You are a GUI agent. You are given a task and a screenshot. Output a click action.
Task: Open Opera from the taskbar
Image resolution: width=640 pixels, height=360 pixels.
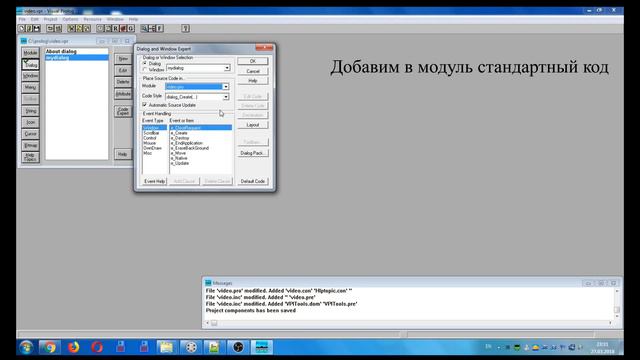(x=97, y=347)
